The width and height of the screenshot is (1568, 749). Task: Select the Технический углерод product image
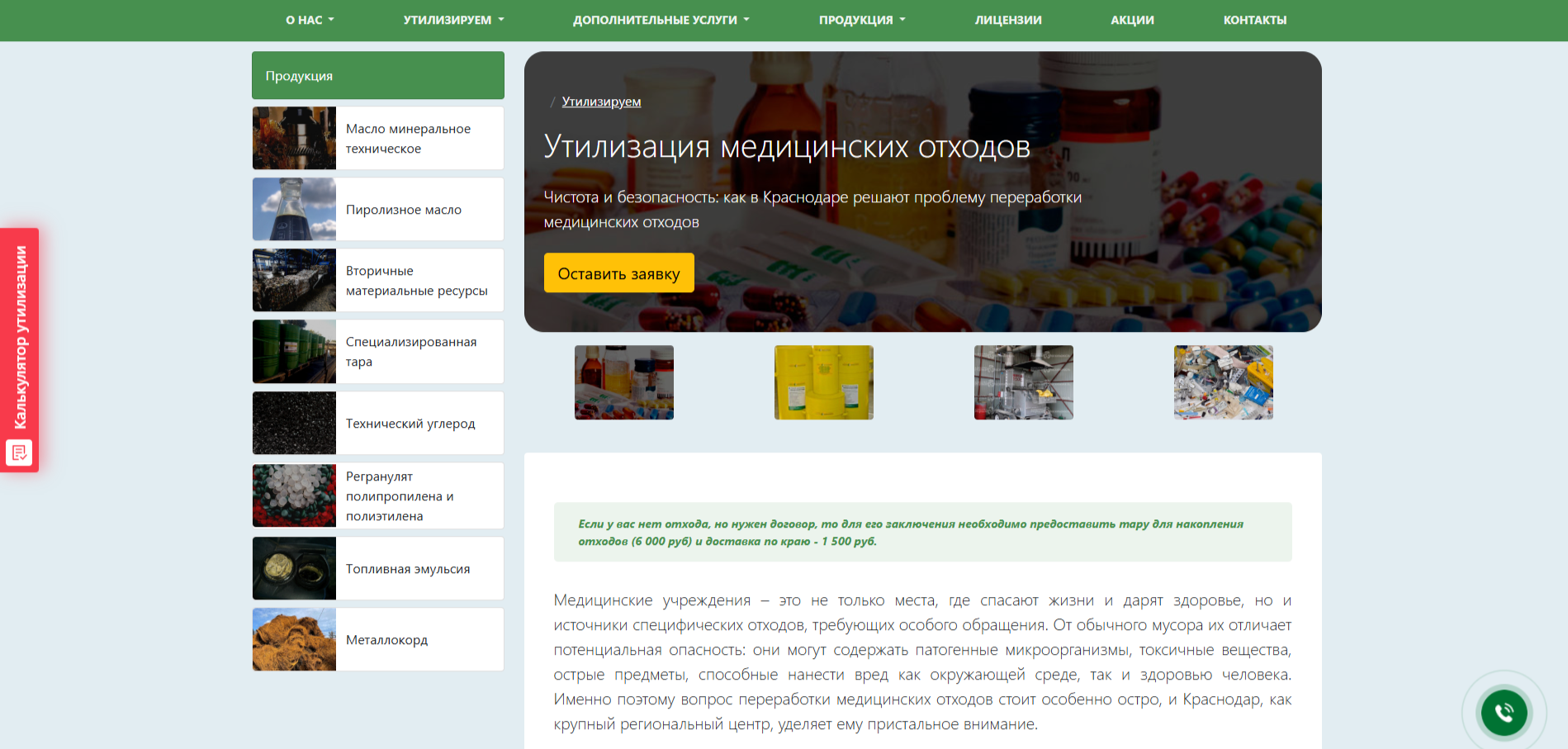click(x=294, y=423)
